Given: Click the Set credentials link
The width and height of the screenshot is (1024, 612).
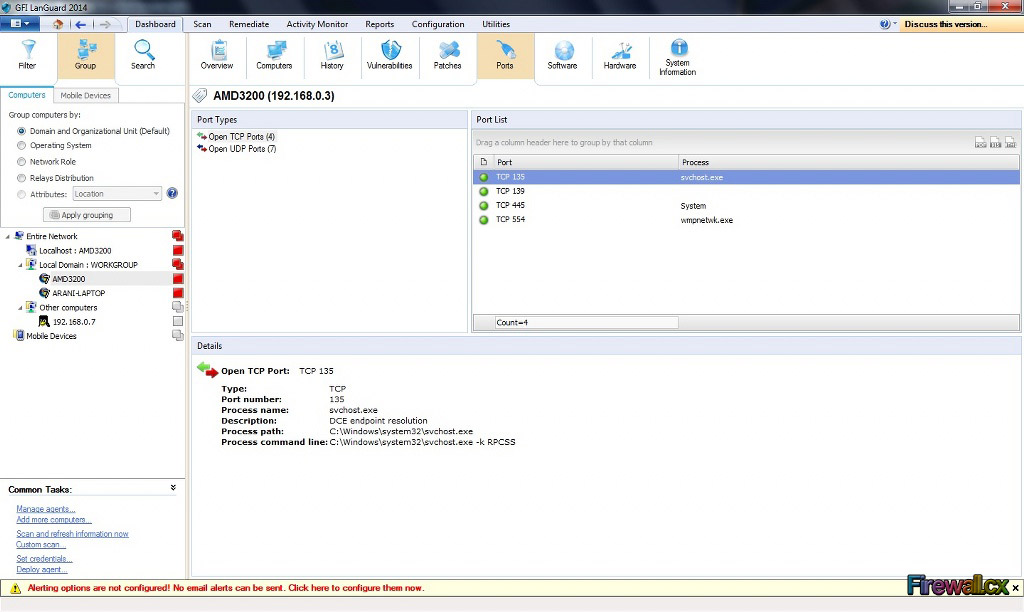Looking at the screenshot, I should point(44,559).
